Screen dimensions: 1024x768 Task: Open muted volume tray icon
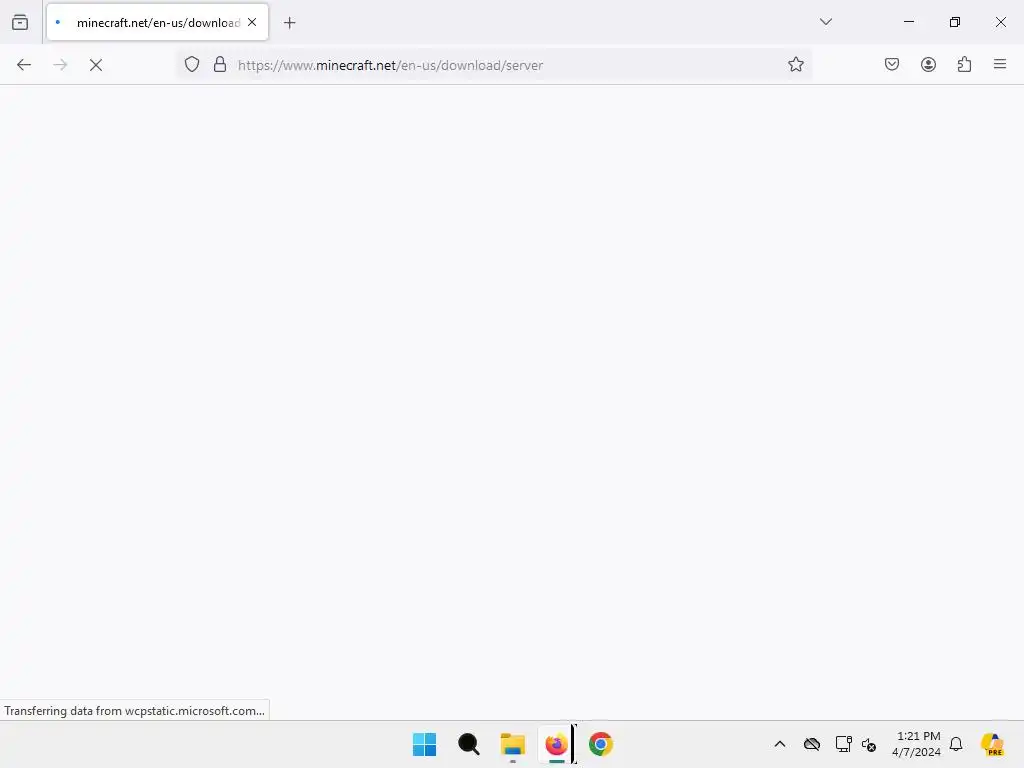point(869,744)
